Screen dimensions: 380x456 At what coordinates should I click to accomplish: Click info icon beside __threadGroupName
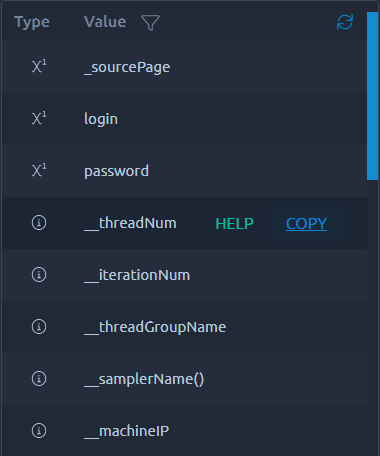39,326
